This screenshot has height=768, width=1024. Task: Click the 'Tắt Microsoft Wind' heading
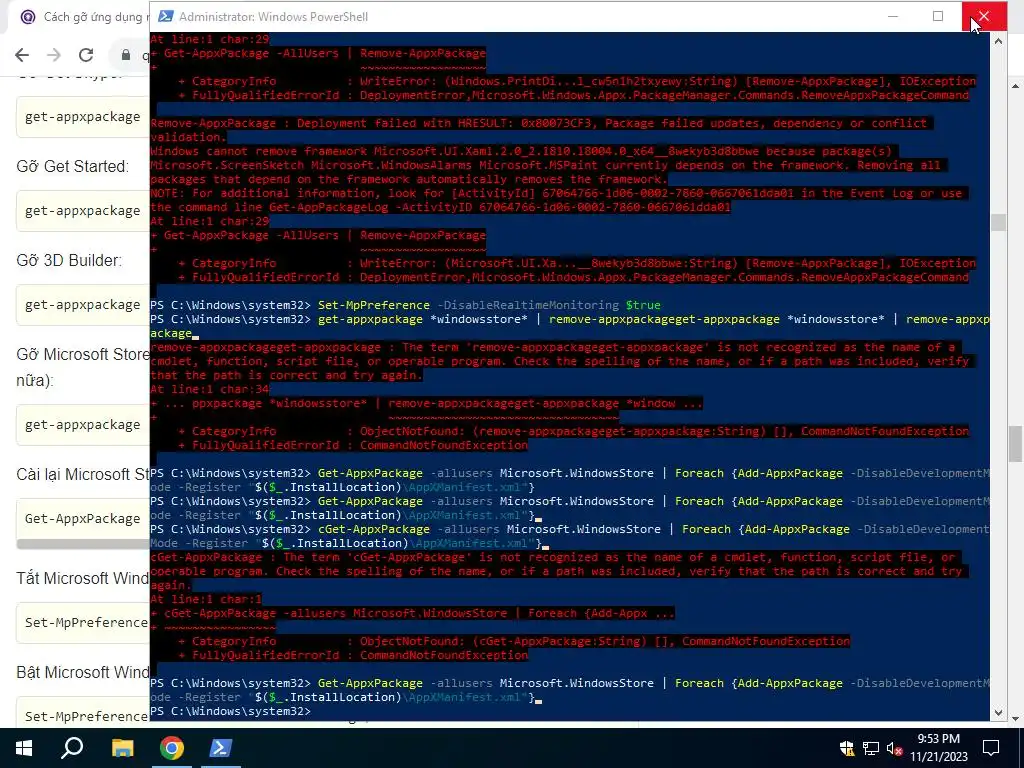83,579
